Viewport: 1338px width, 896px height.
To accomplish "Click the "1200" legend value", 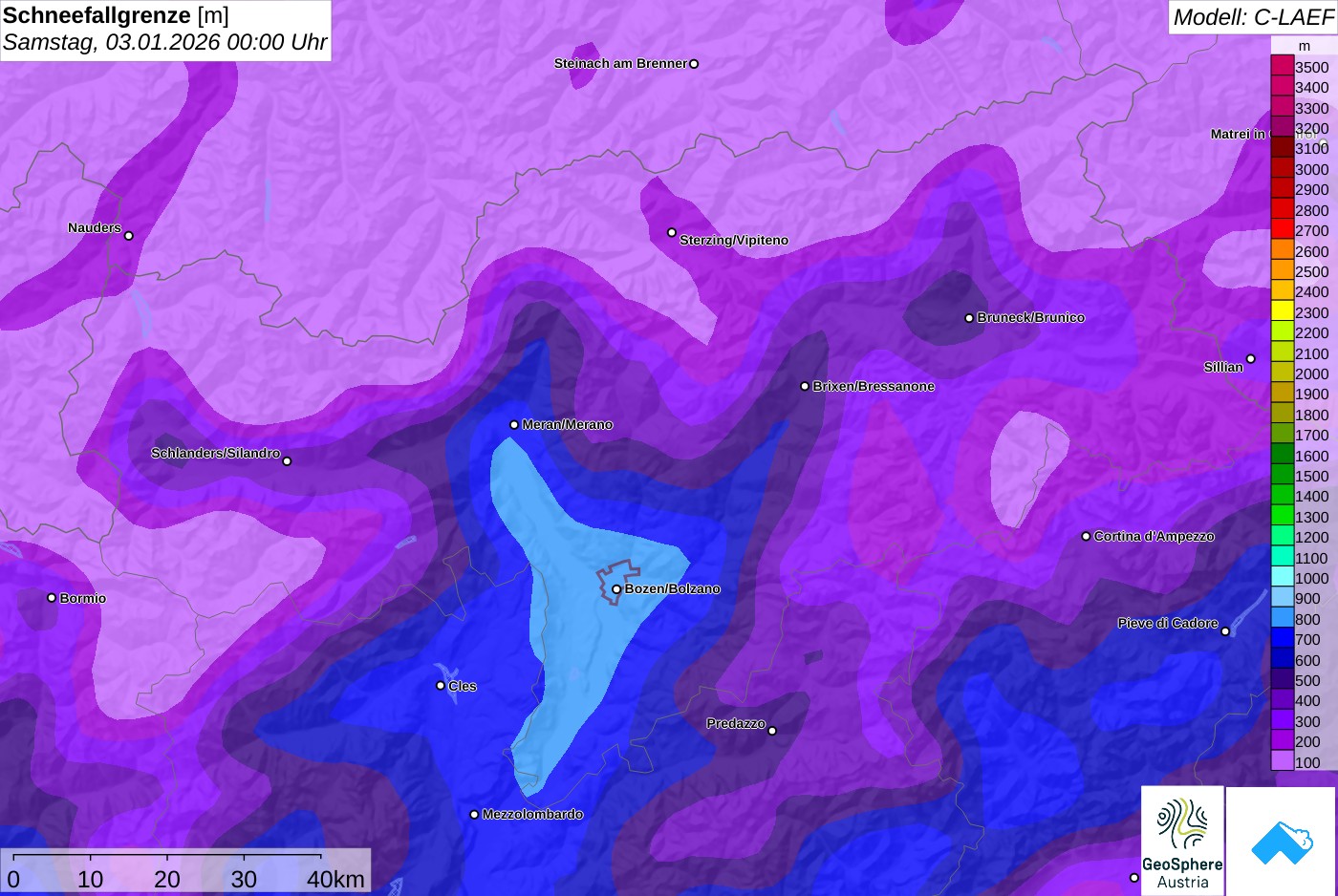I will point(1311,537).
